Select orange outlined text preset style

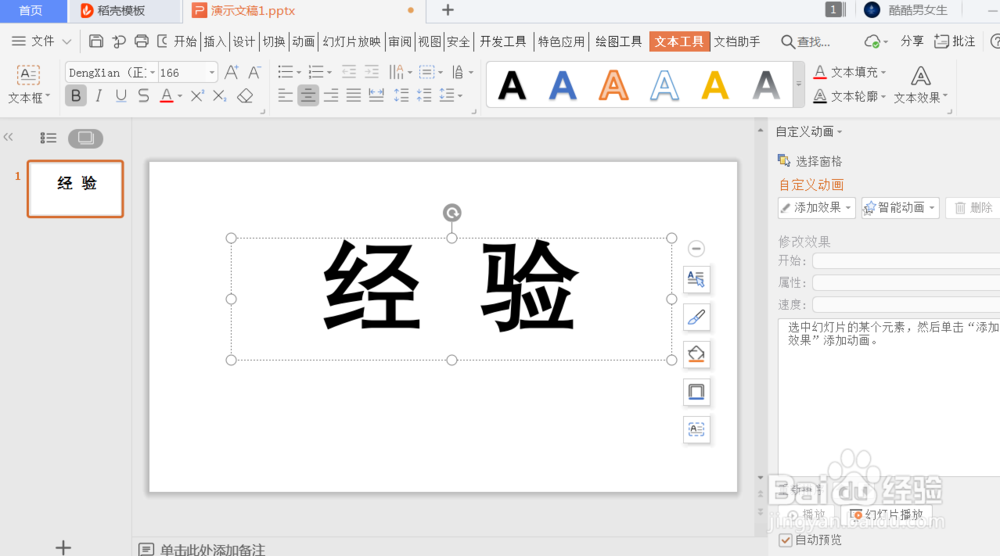coord(614,85)
